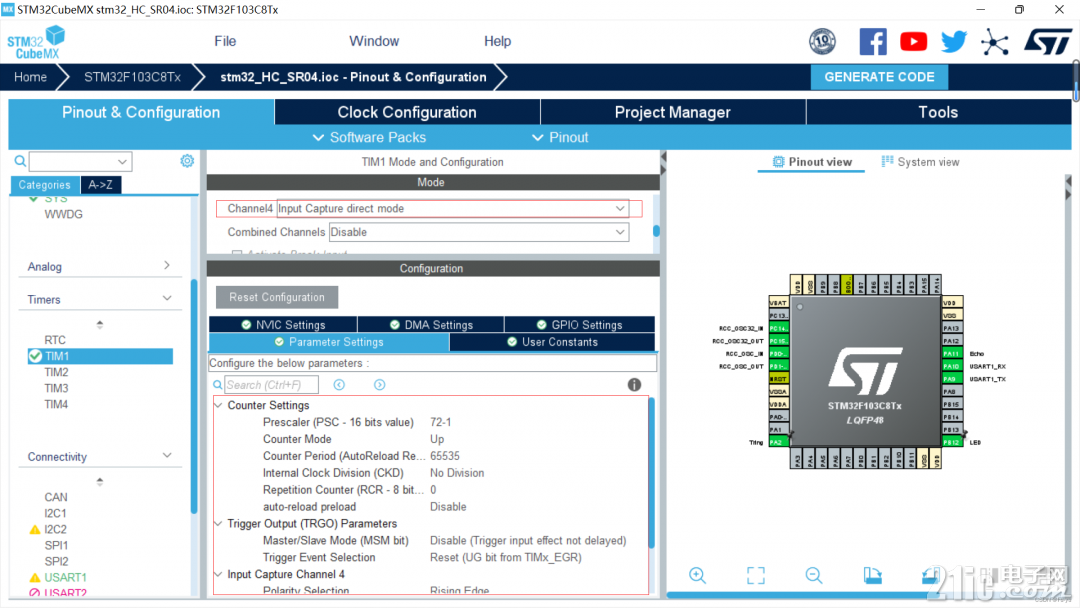This screenshot has width=1080, height=608.
Task: Go to the next parameter search result
Action: (380, 385)
